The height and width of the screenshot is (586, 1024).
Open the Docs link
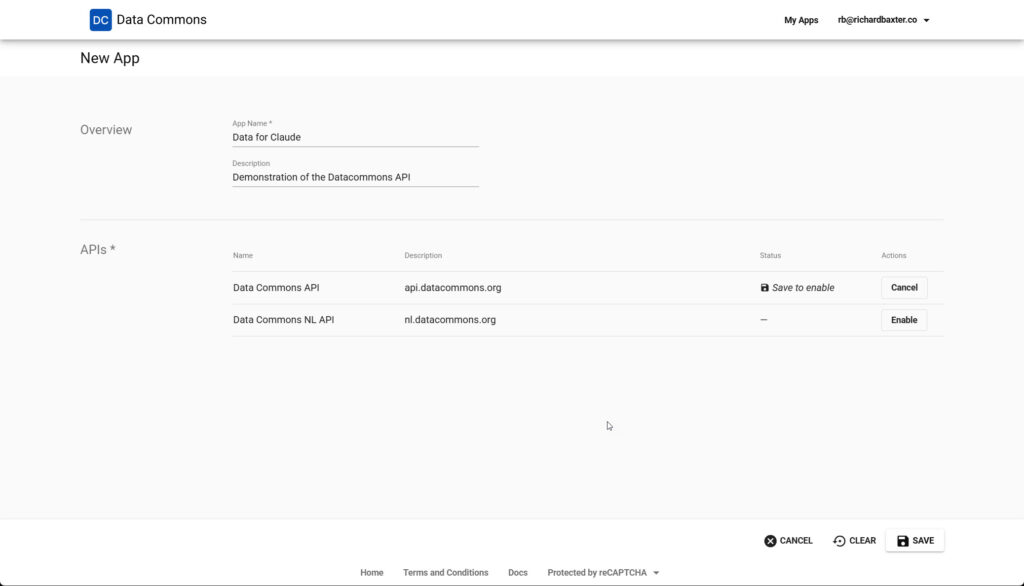pos(517,572)
